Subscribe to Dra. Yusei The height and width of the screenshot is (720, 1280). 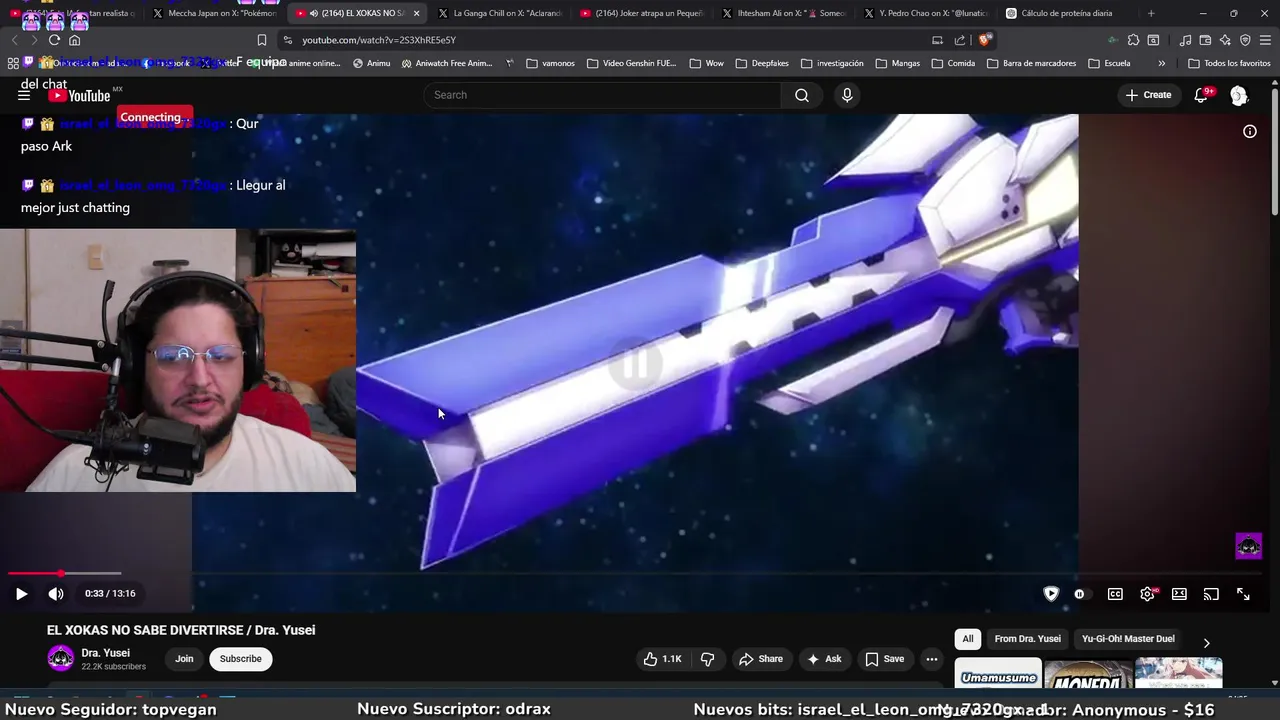240,659
